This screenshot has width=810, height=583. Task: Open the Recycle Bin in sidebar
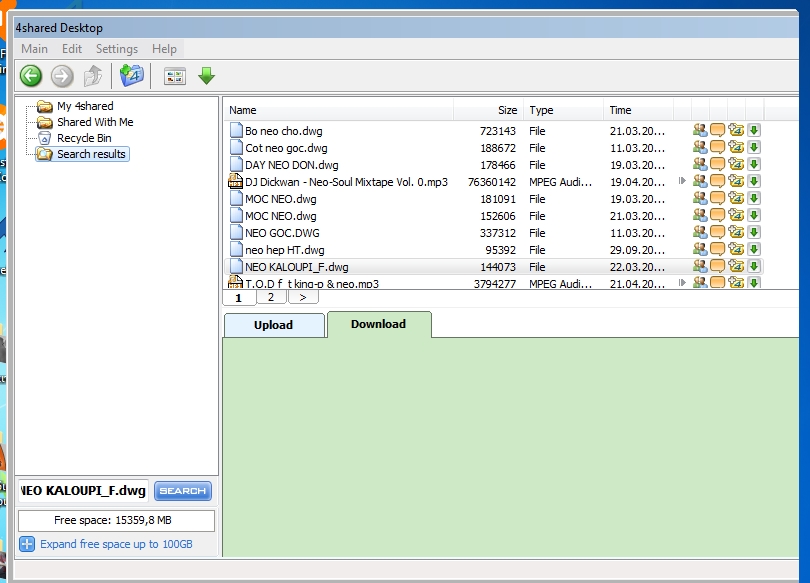click(x=84, y=138)
